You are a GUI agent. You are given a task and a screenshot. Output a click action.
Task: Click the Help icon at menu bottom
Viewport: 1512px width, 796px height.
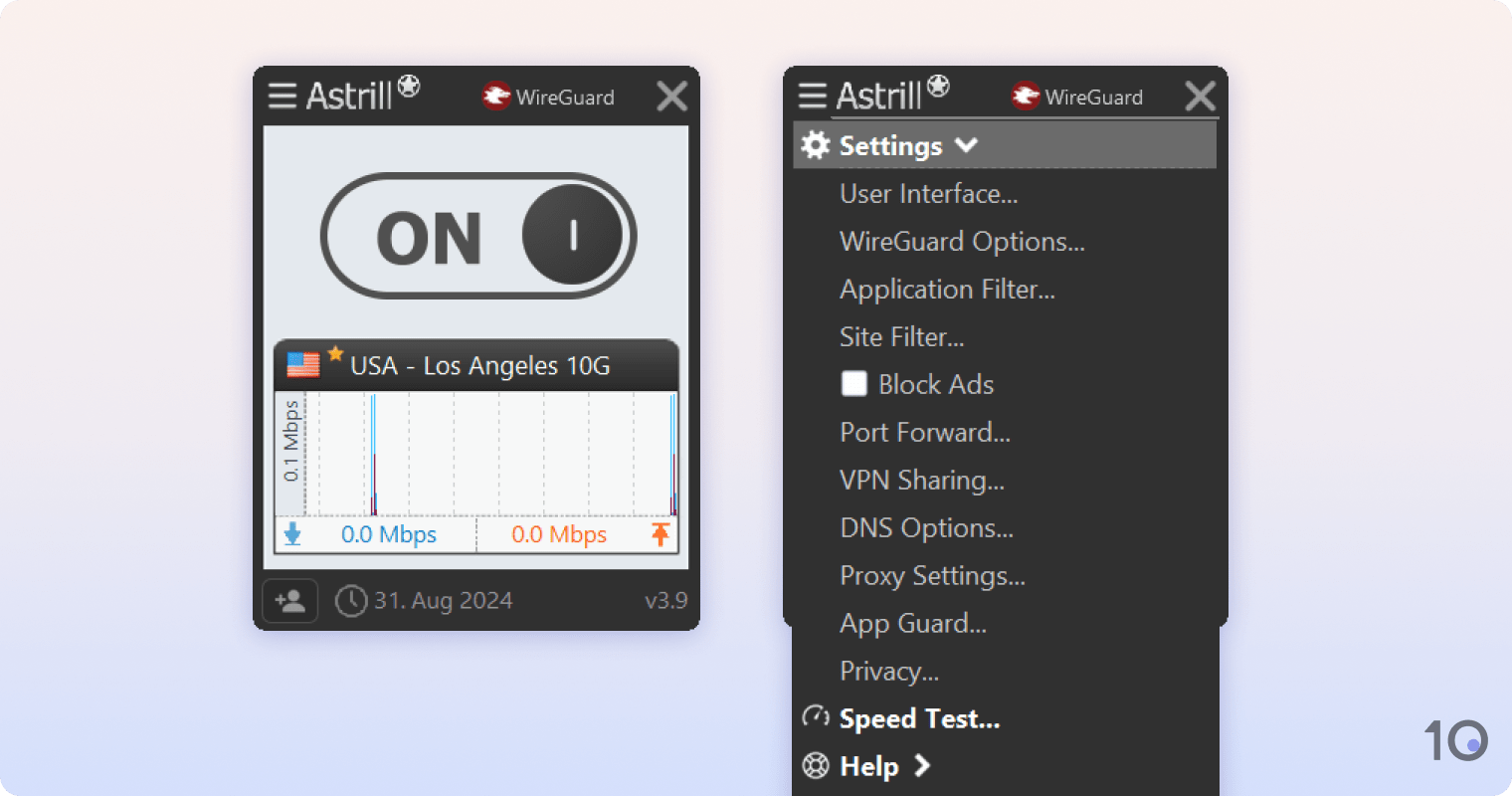tap(816, 765)
